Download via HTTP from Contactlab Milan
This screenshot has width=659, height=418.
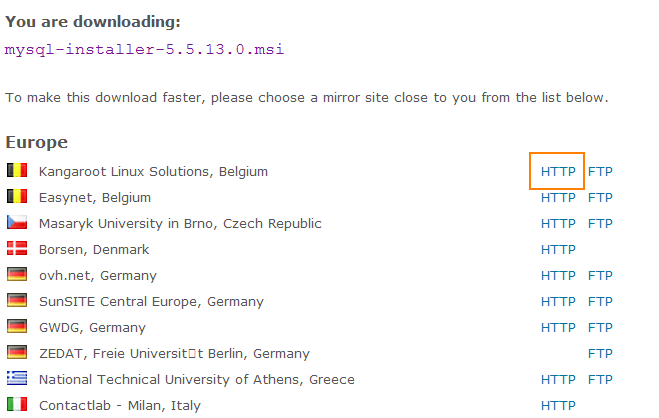point(558,405)
